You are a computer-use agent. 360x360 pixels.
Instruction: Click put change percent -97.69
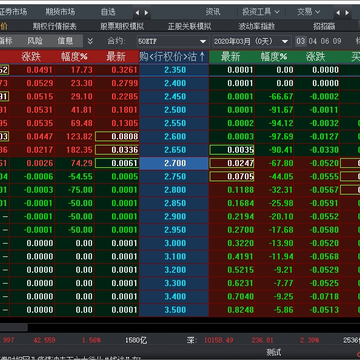[x=282, y=137]
